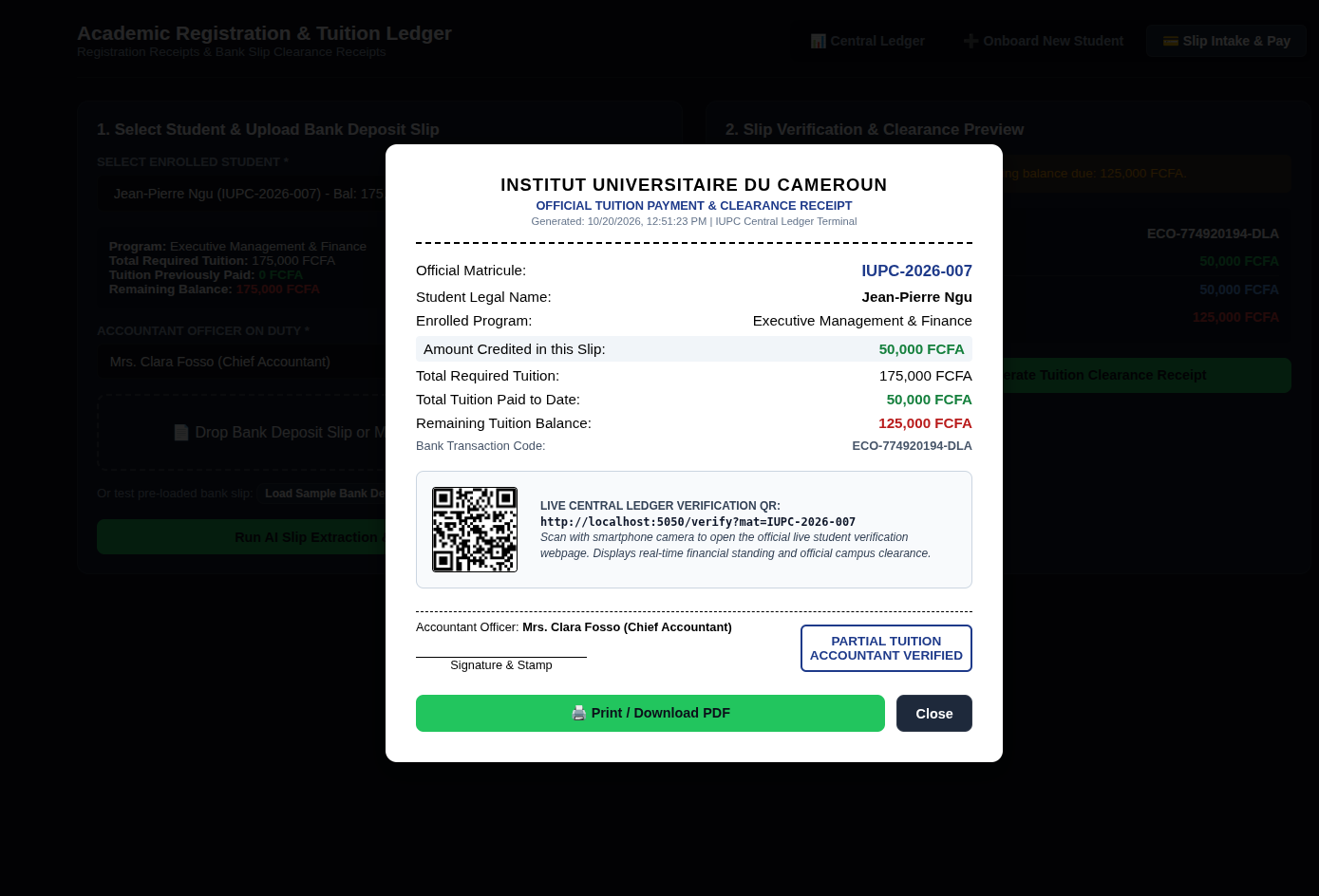Click the Slip Verification & Clearance Preview heading

click(x=875, y=129)
